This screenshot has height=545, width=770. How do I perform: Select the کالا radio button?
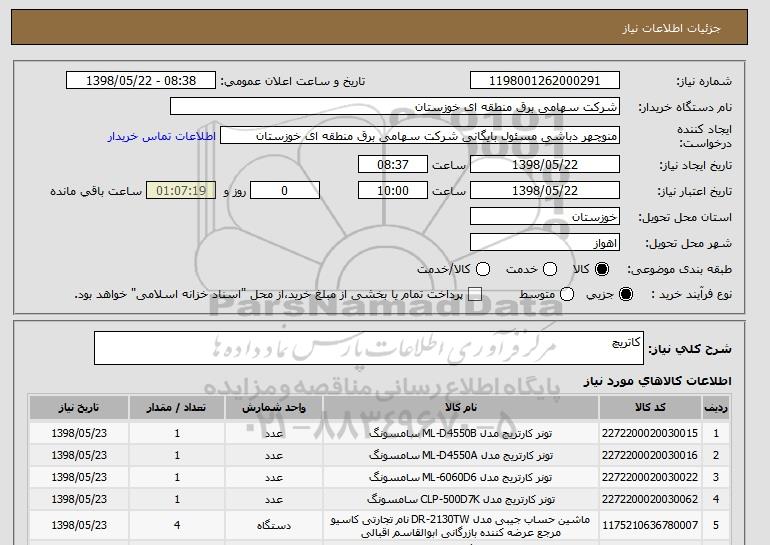point(601,269)
